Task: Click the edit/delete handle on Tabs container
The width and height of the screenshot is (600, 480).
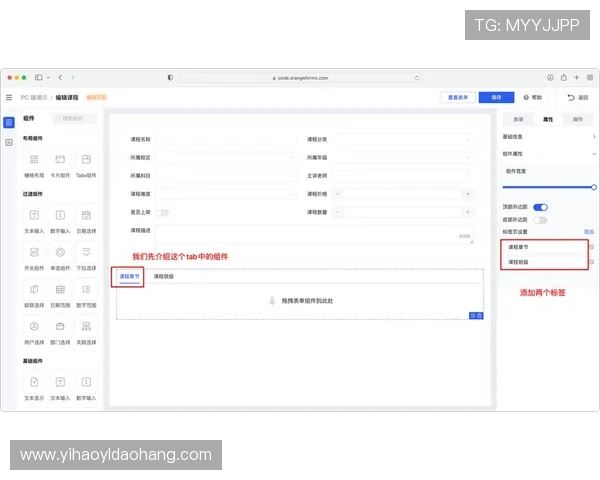Action: [476, 315]
